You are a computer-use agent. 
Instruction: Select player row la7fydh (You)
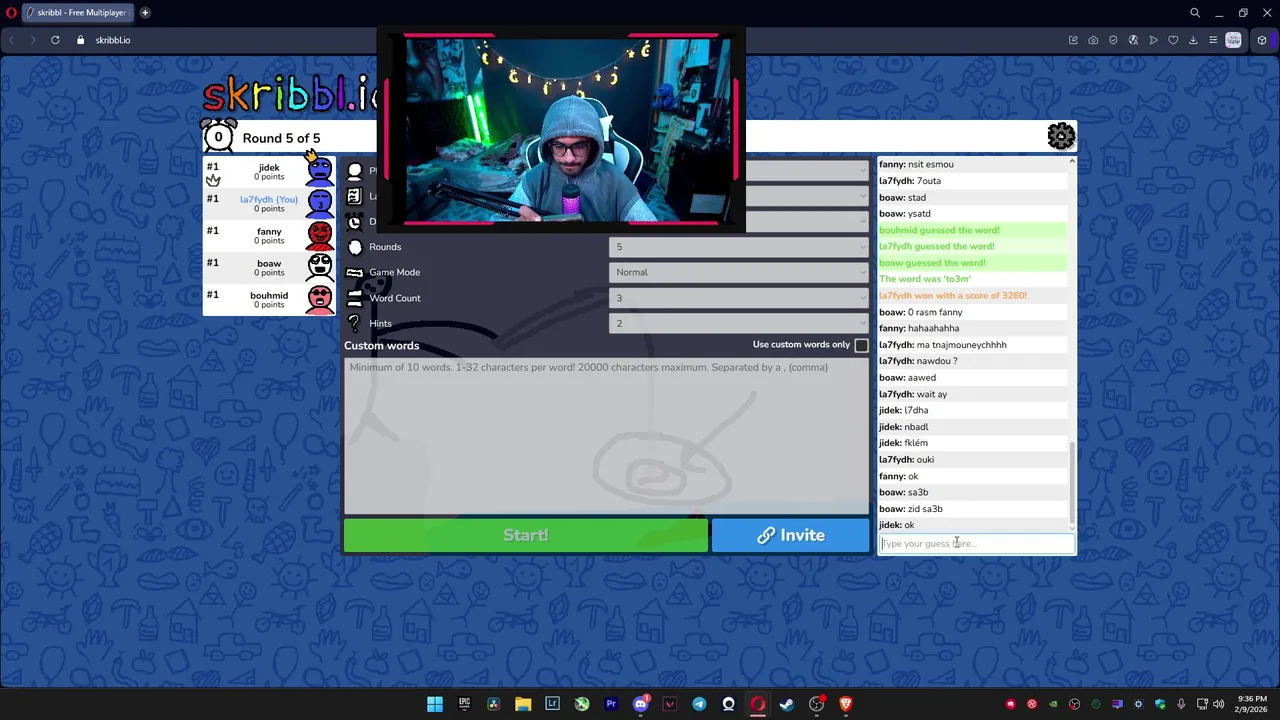click(270, 203)
